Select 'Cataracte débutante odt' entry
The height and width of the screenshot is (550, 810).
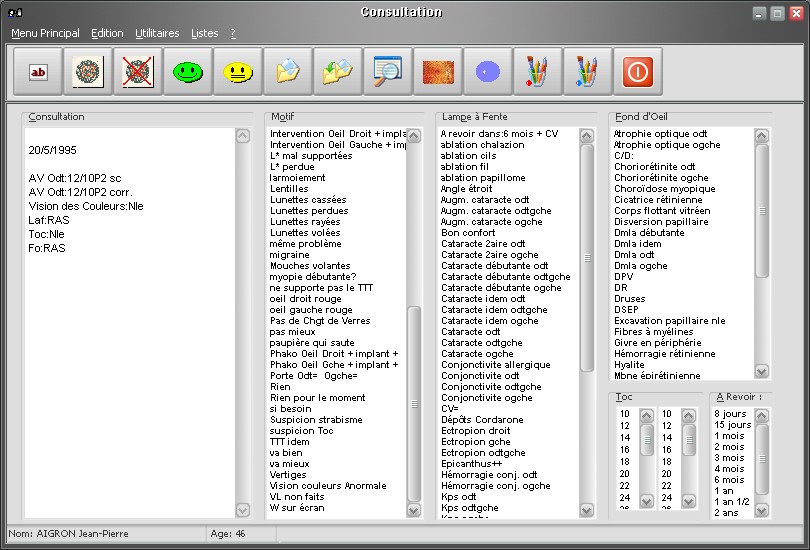[x=494, y=266]
